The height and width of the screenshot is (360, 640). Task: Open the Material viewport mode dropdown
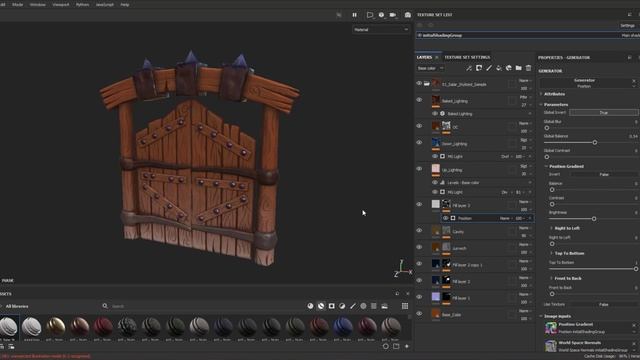(380, 29)
